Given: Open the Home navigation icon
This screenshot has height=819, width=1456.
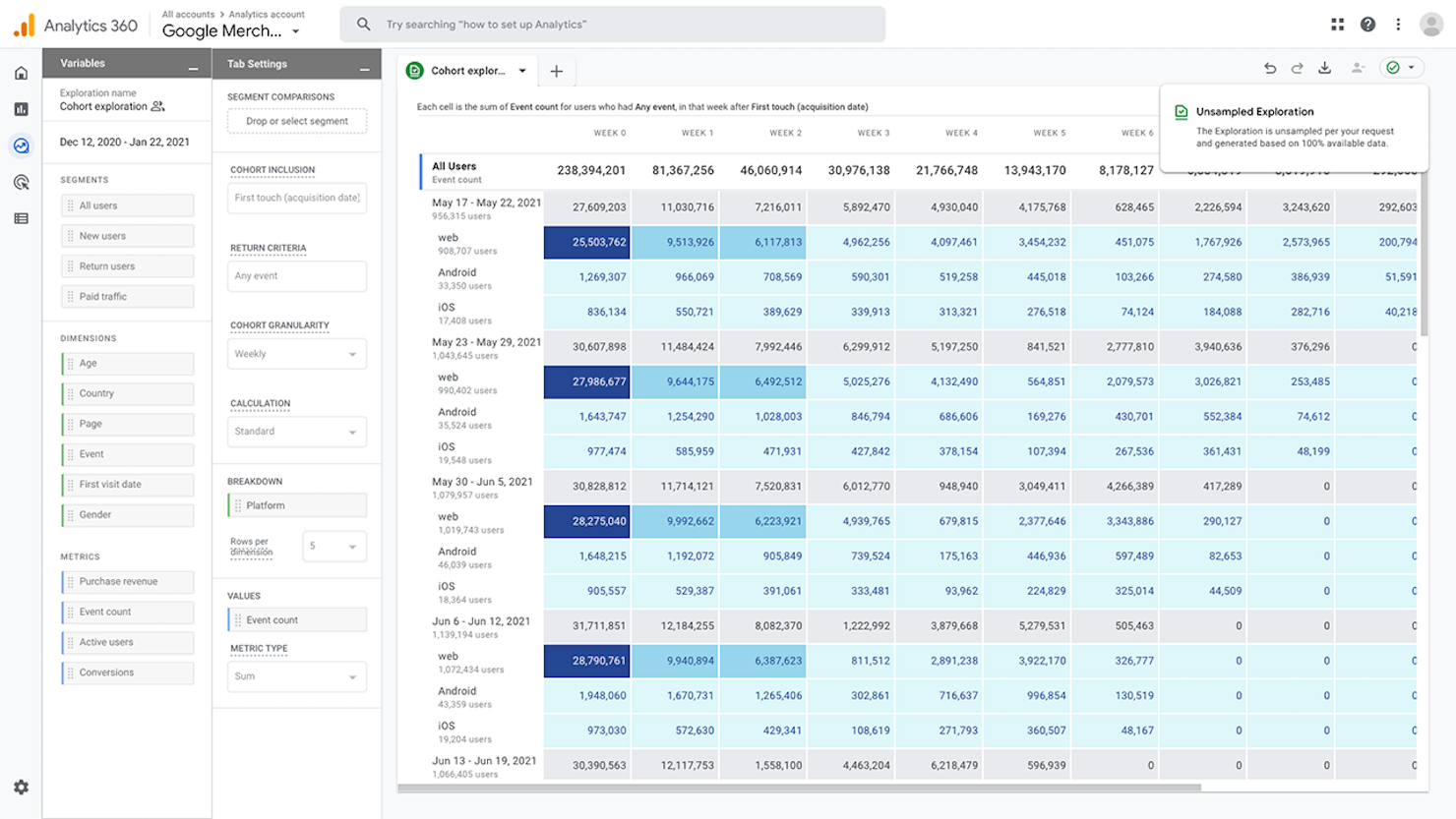Looking at the screenshot, I should pyautogui.click(x=21, y=73).
